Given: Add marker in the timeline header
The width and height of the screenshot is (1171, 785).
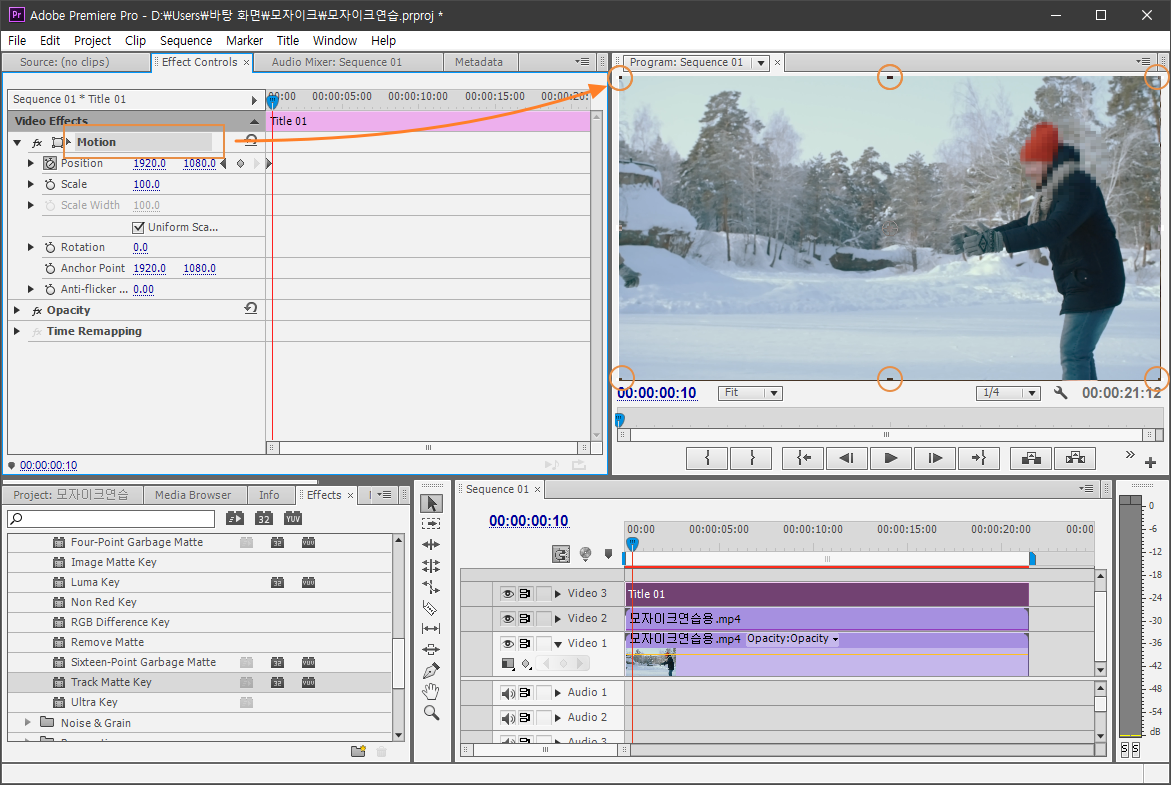Looking at the screenshot, I should 609,554.
